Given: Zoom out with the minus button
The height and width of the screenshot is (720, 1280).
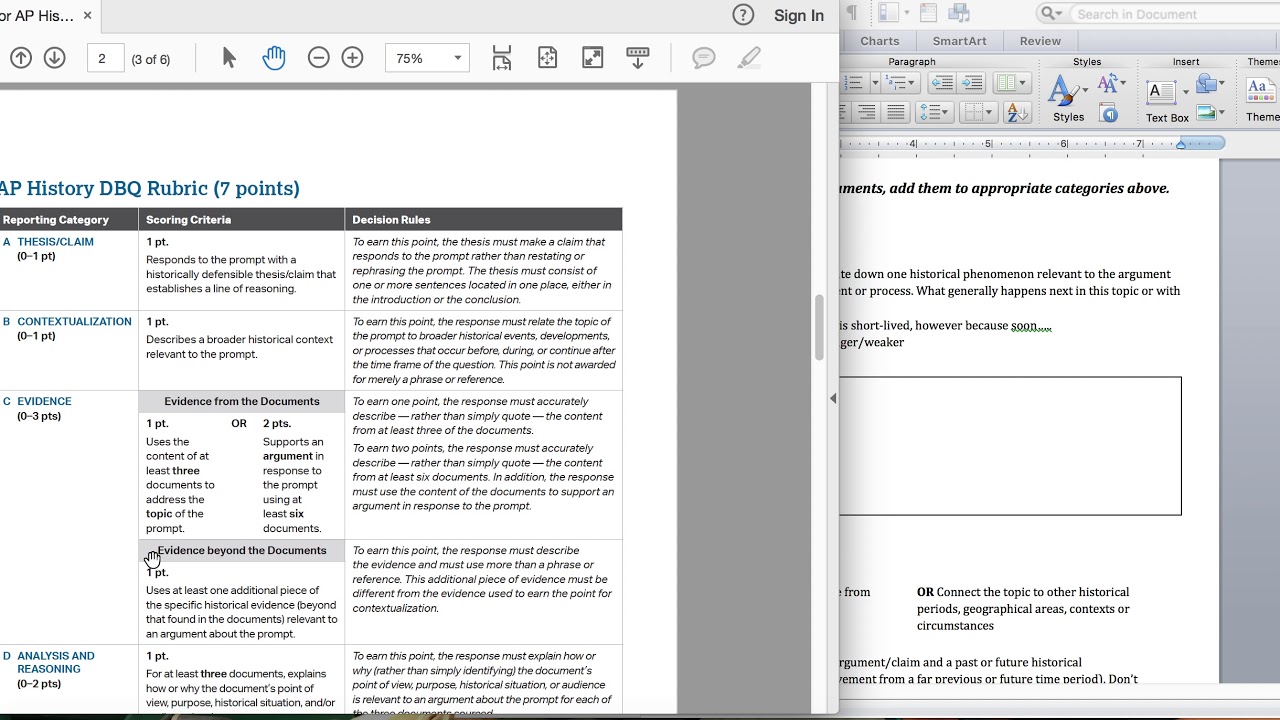Looking at the screenshot, I should click(319, 58).
